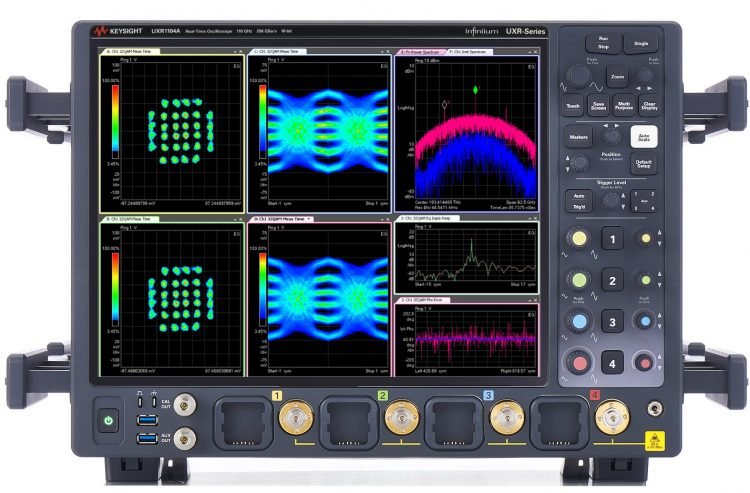
Task: Select the D: Ch1 32QAM Meas Time tab
Action: 279,219
